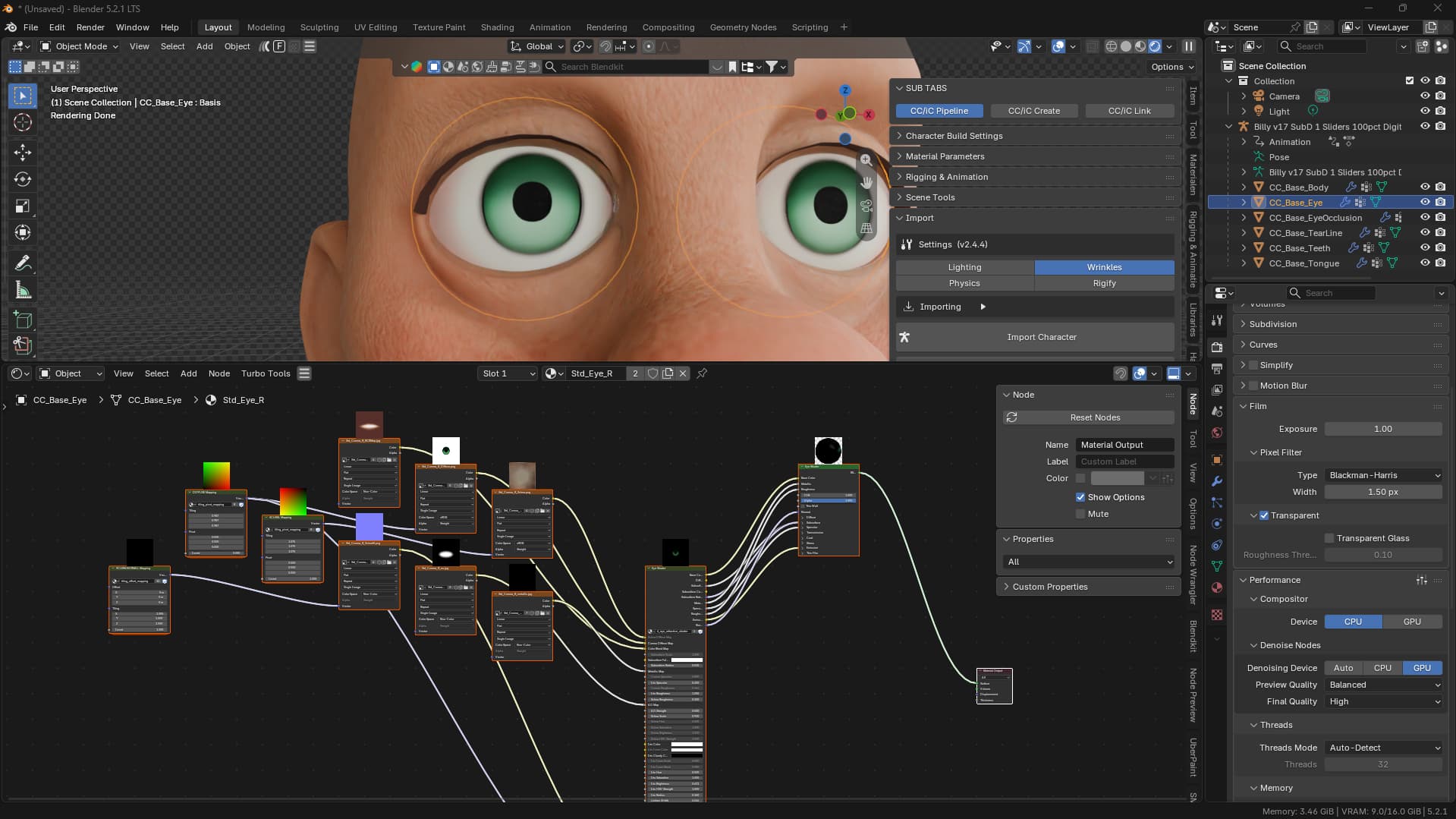The height and width of the screenshot is (819, 1456).
Task: Adjust the Film Exposure slider
Action: [1383, 429]
